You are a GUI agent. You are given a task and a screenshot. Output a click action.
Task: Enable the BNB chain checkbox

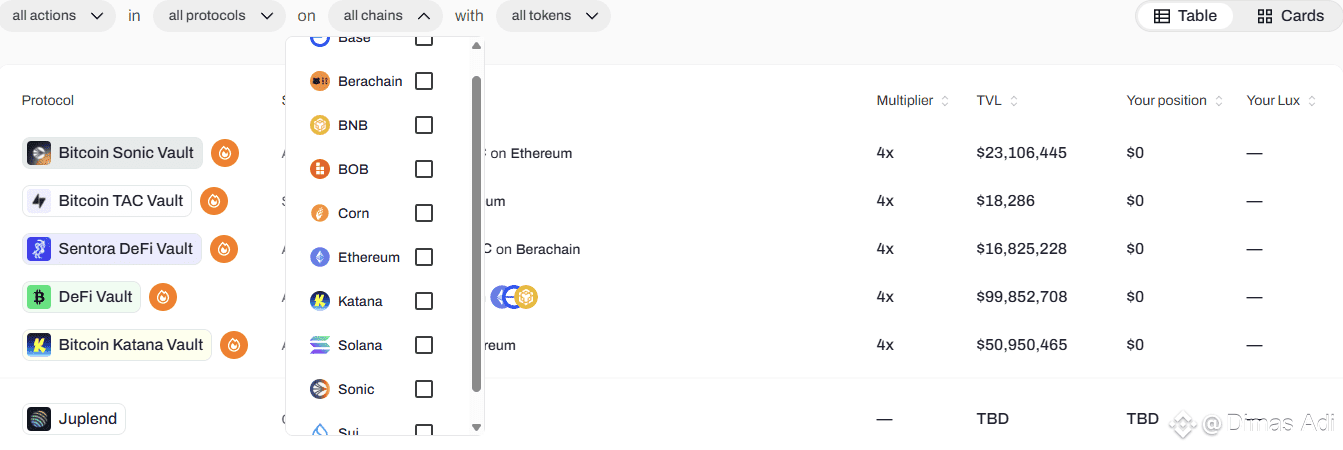(424, 125)
